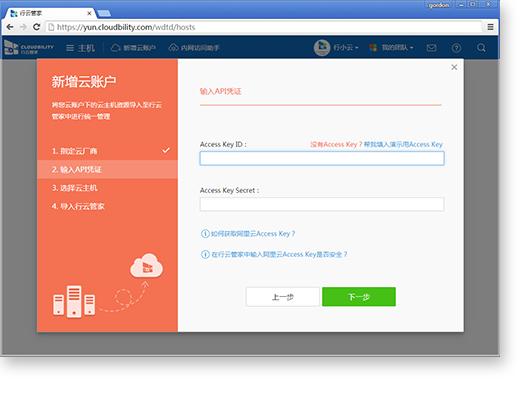This screenshot has width=520, height=394.
Task: Click the info icon before 如何获取阿里云
Action: click(205, 234)
